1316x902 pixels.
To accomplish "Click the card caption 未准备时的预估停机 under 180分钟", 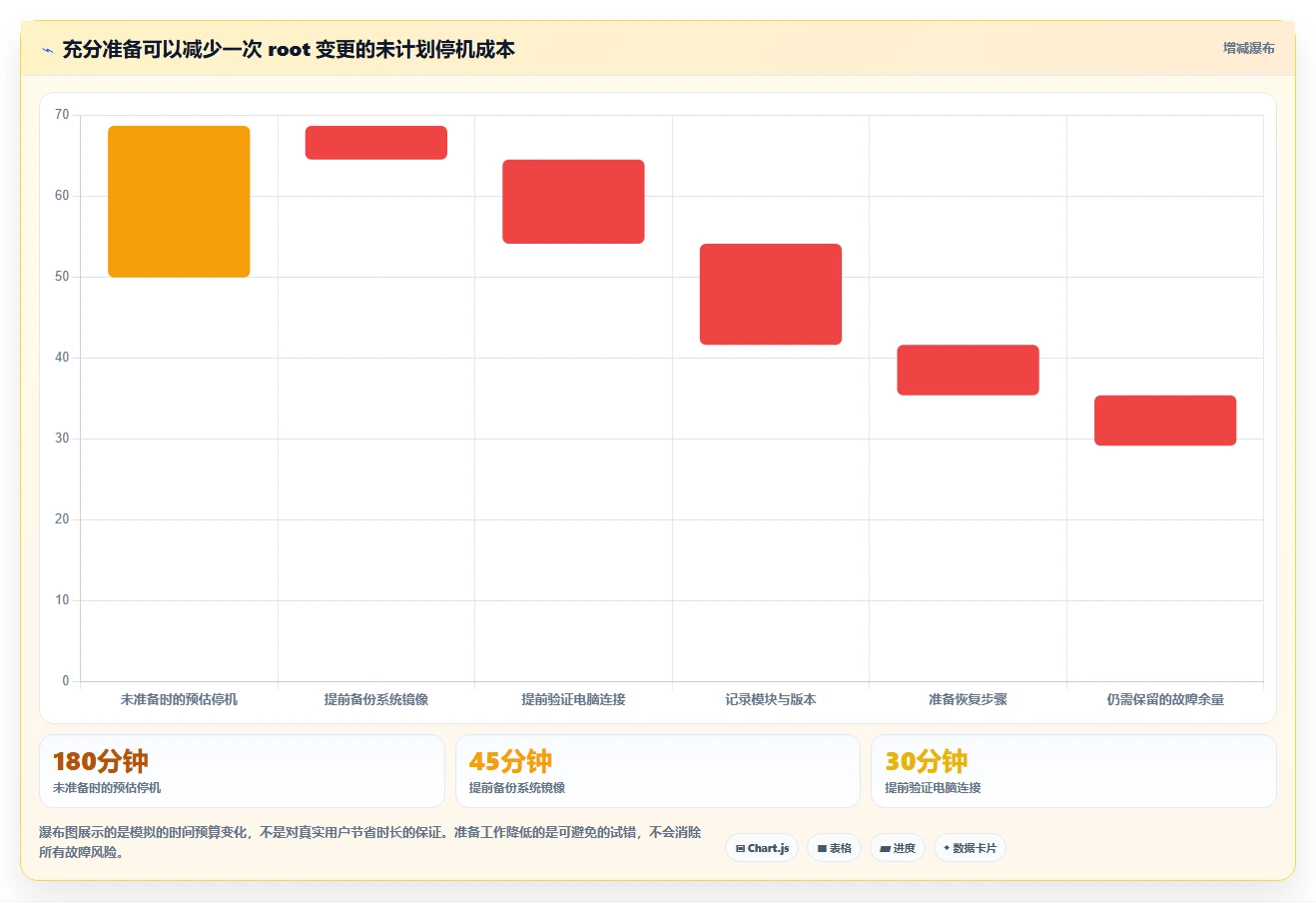I will (x=107, y=788).
